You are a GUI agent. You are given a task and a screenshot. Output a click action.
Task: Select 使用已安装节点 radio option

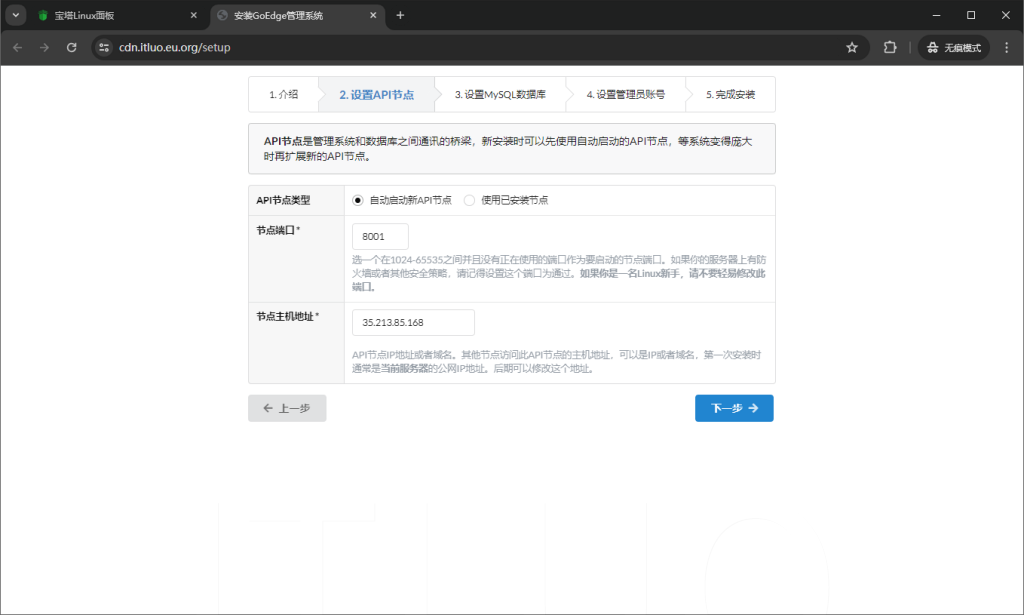[468, 200]
